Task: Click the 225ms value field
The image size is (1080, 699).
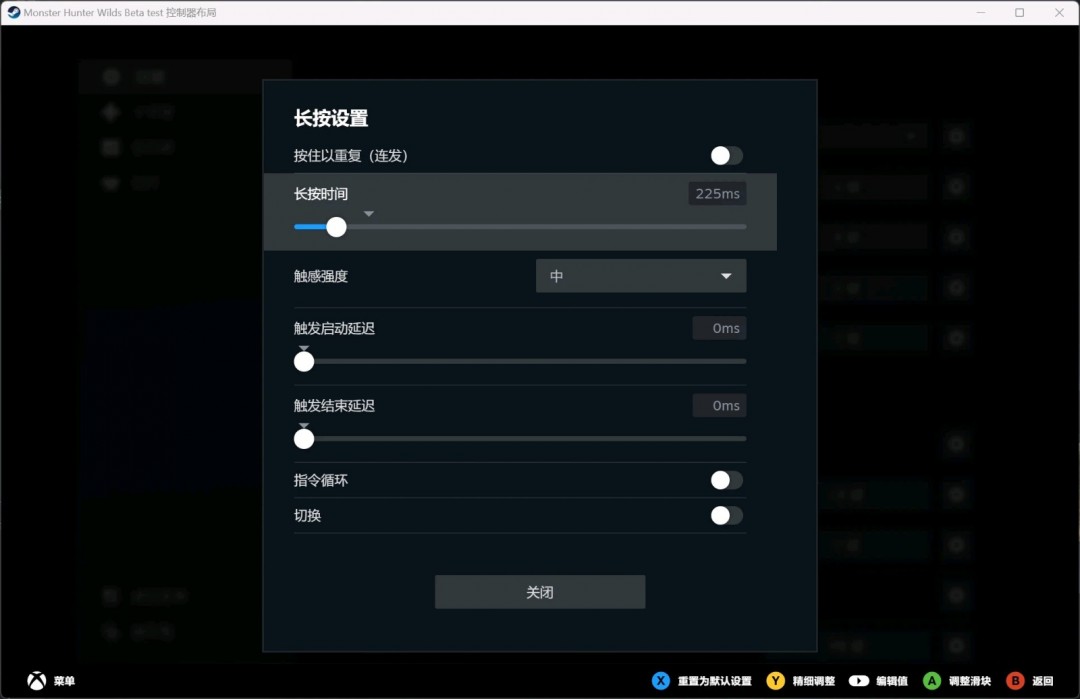Action: tap(717, 194)
